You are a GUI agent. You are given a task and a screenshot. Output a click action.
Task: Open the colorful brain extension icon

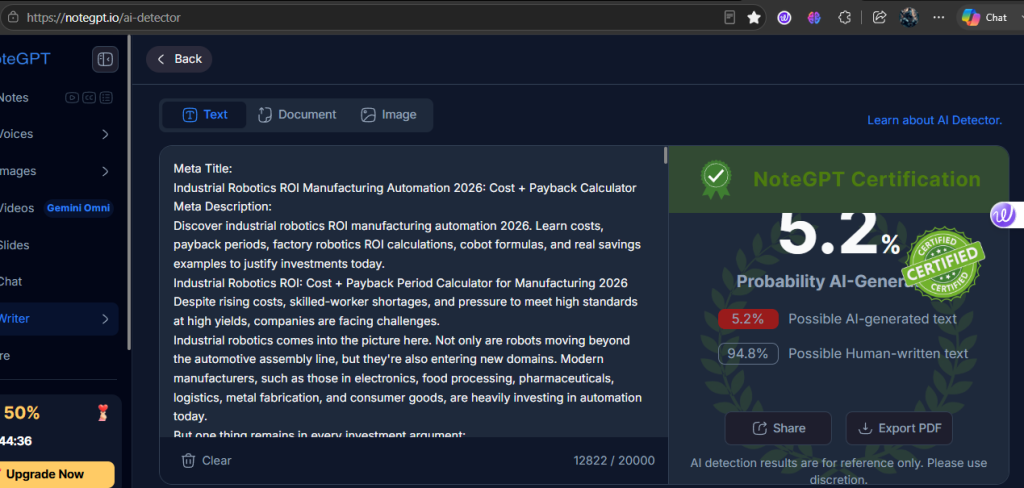coord(814,18)
